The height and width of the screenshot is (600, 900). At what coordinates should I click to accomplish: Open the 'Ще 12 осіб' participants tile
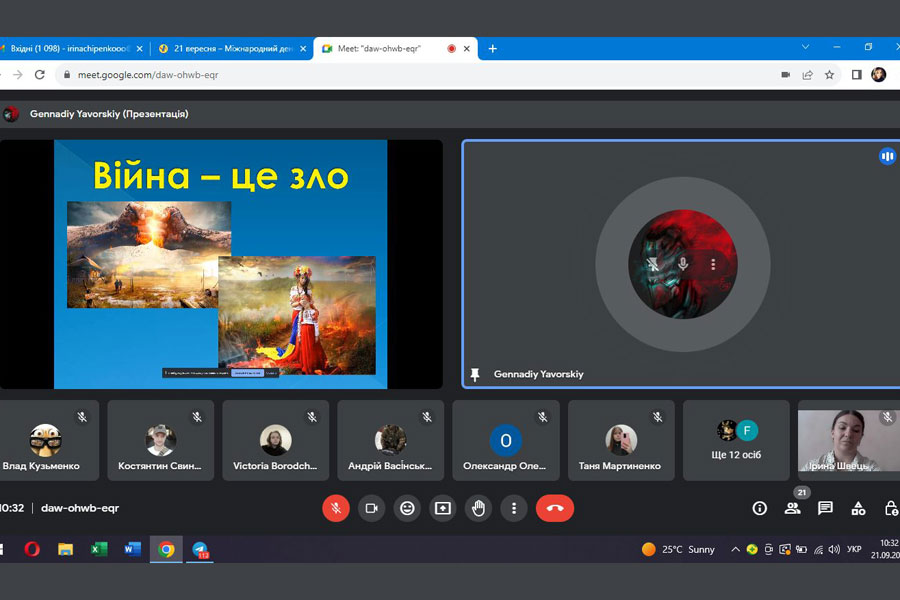(737, 441)
